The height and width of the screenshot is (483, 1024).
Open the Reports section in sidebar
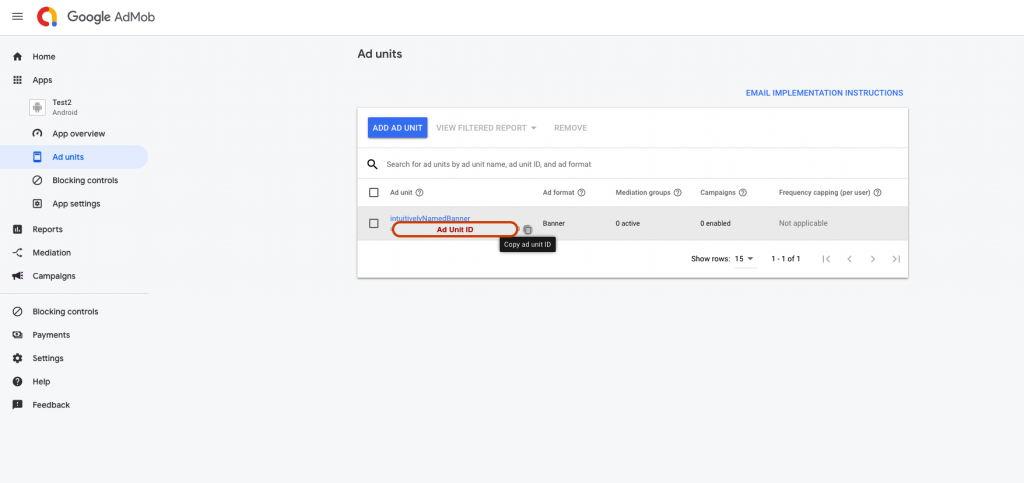47,229
